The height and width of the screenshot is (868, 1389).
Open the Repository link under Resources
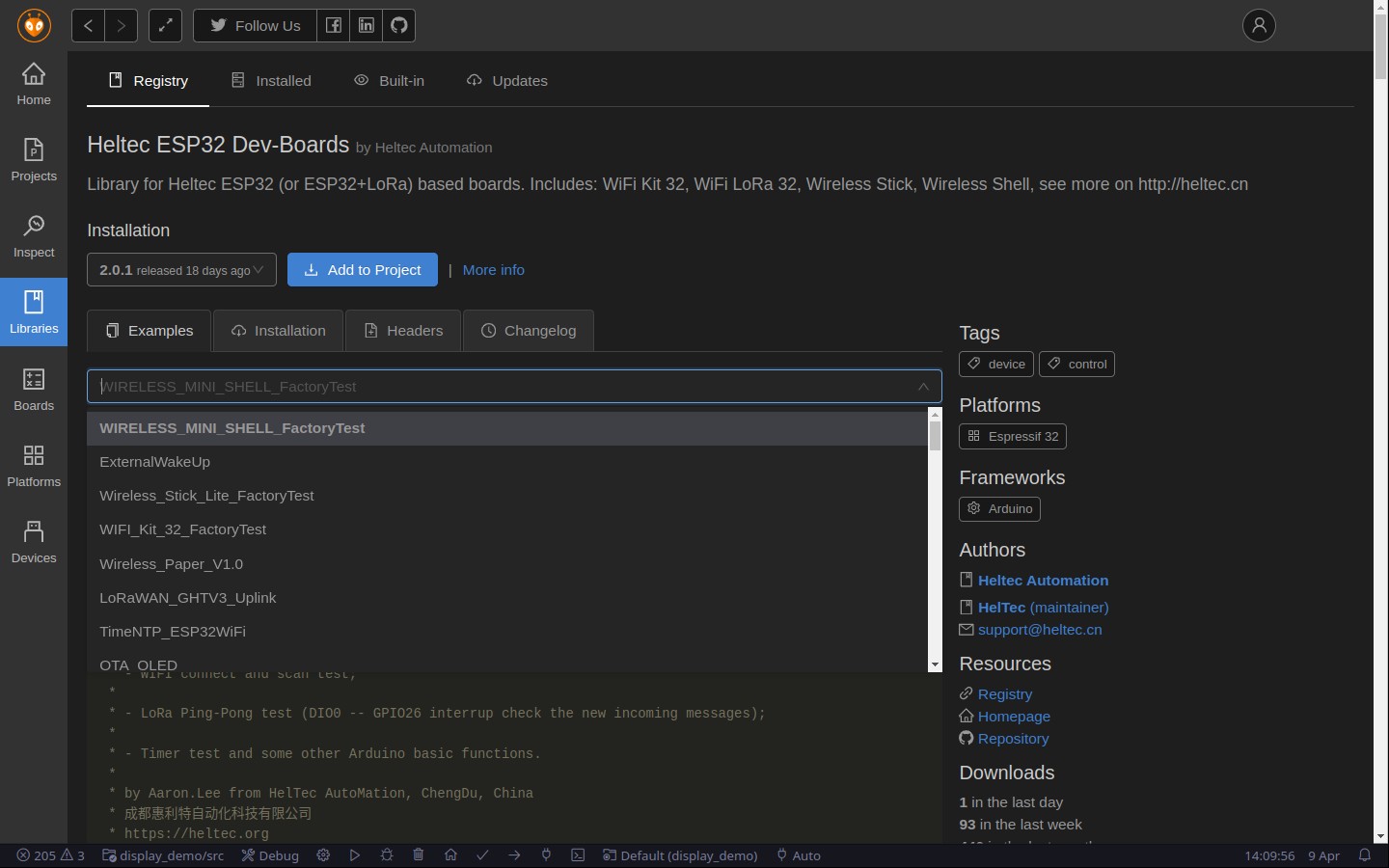point(1013,739)
